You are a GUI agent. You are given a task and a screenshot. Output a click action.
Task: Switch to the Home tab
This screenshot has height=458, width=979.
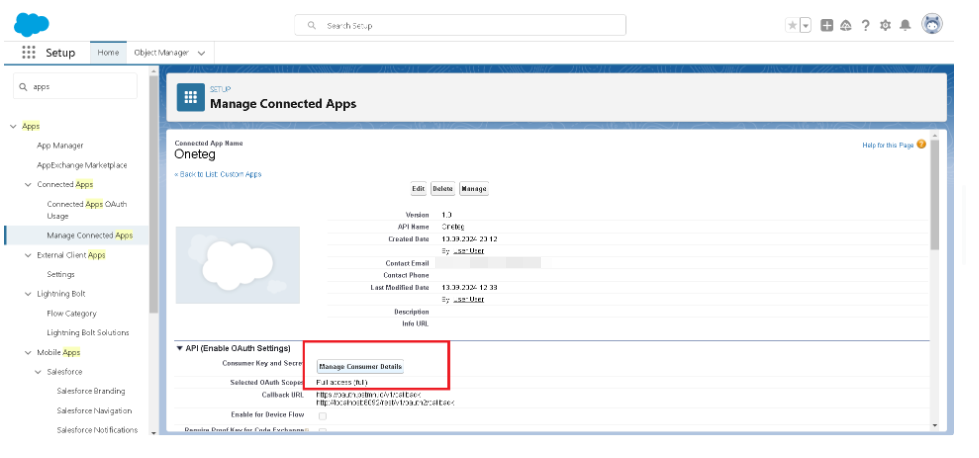[108, 53]
